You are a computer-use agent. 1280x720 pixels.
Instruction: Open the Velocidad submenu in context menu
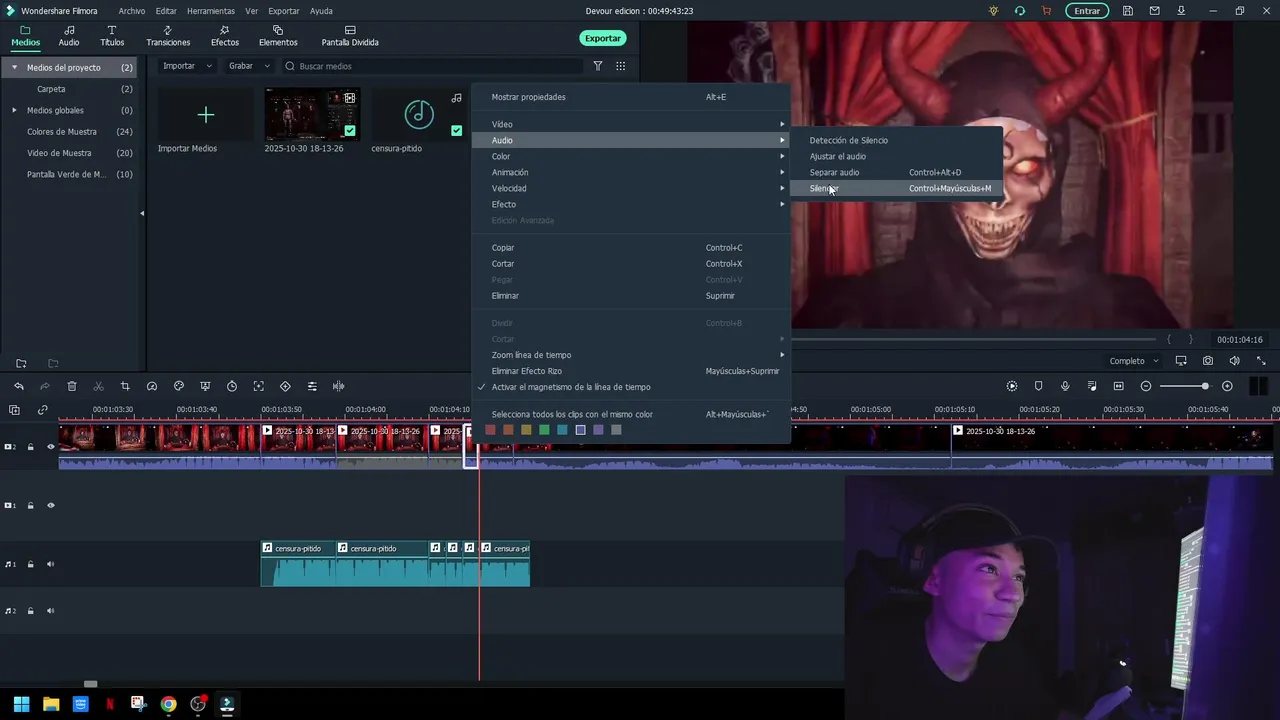[630, 188]
